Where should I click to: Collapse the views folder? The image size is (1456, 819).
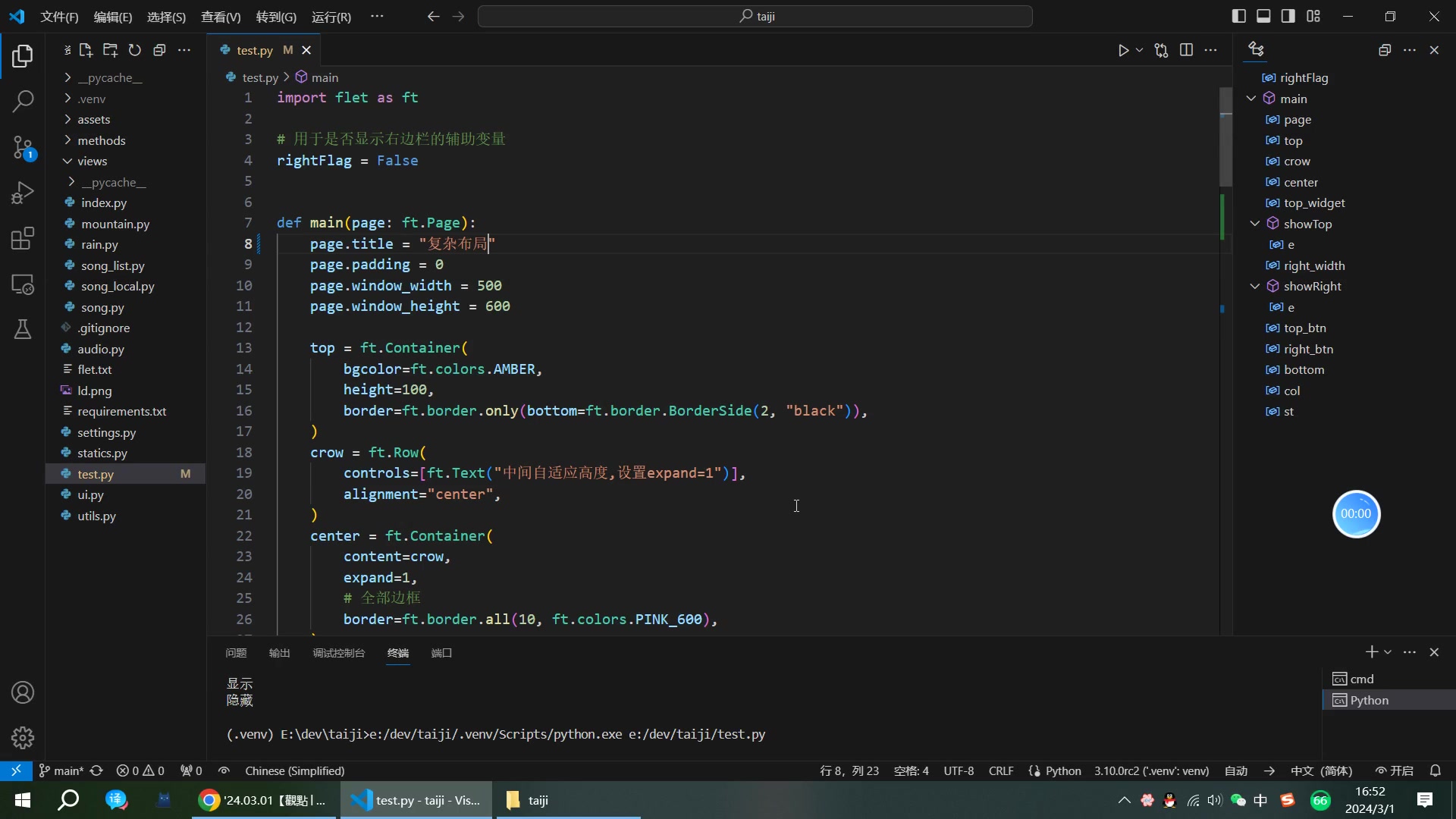pos(92,161)
